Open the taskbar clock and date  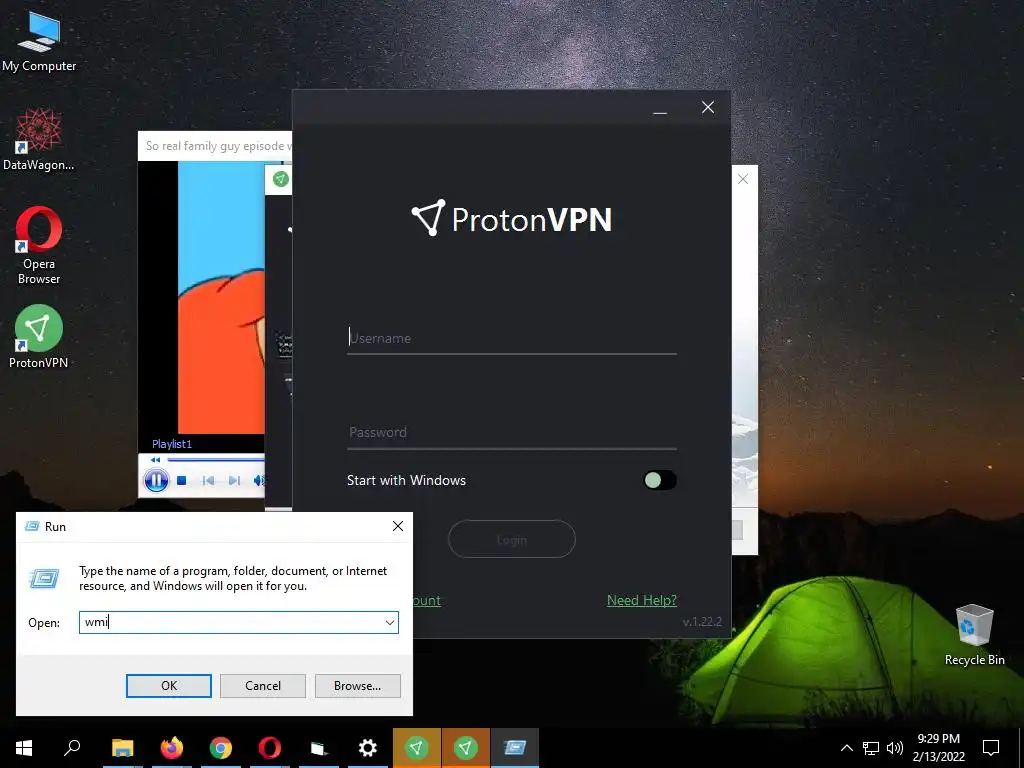coord(938,748)
